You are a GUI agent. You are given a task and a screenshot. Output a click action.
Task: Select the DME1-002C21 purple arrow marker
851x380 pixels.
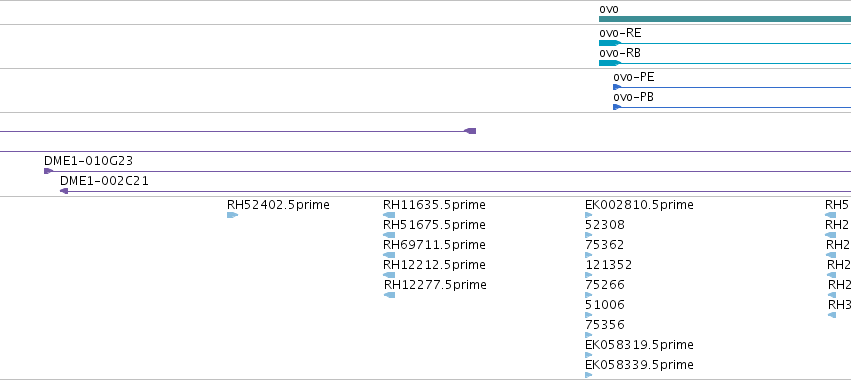(64, 191)
